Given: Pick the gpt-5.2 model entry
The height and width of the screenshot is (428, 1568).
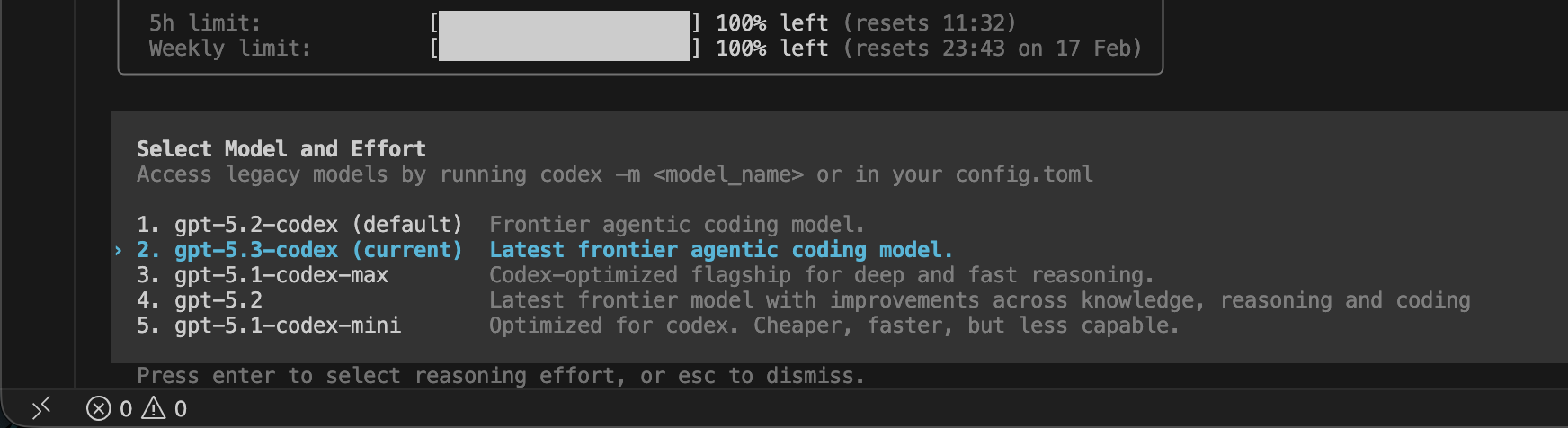Looking at the screenshot, I should (218, 300).
